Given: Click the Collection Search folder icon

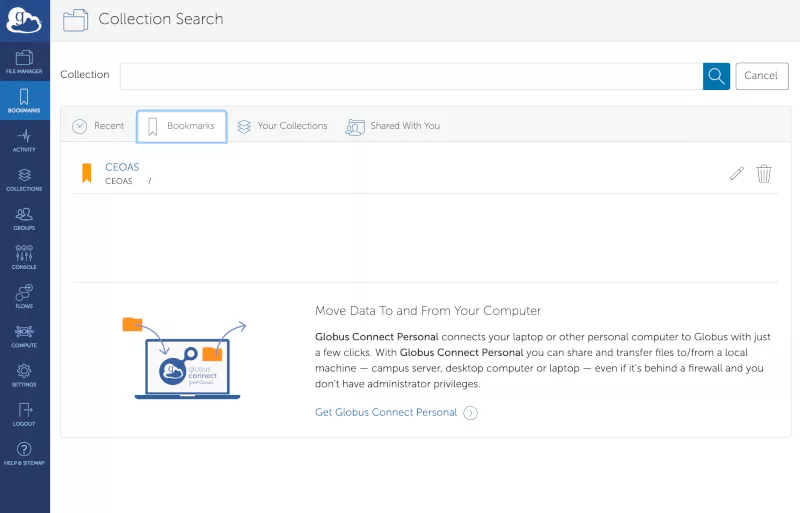Looking at the screenshot, I should coord(75,20).
